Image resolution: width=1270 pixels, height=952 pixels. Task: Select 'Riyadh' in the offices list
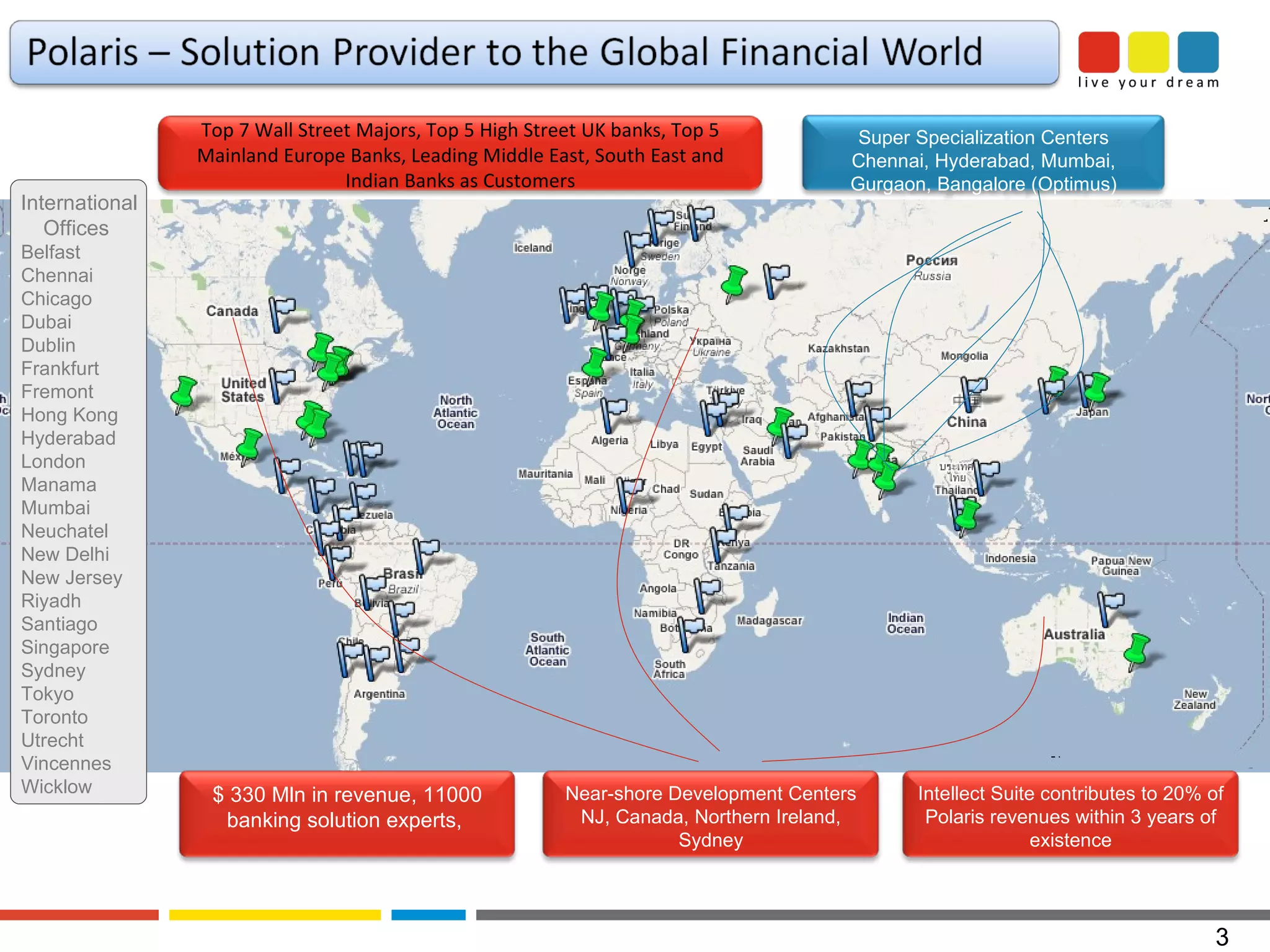[x=51, y=601]
